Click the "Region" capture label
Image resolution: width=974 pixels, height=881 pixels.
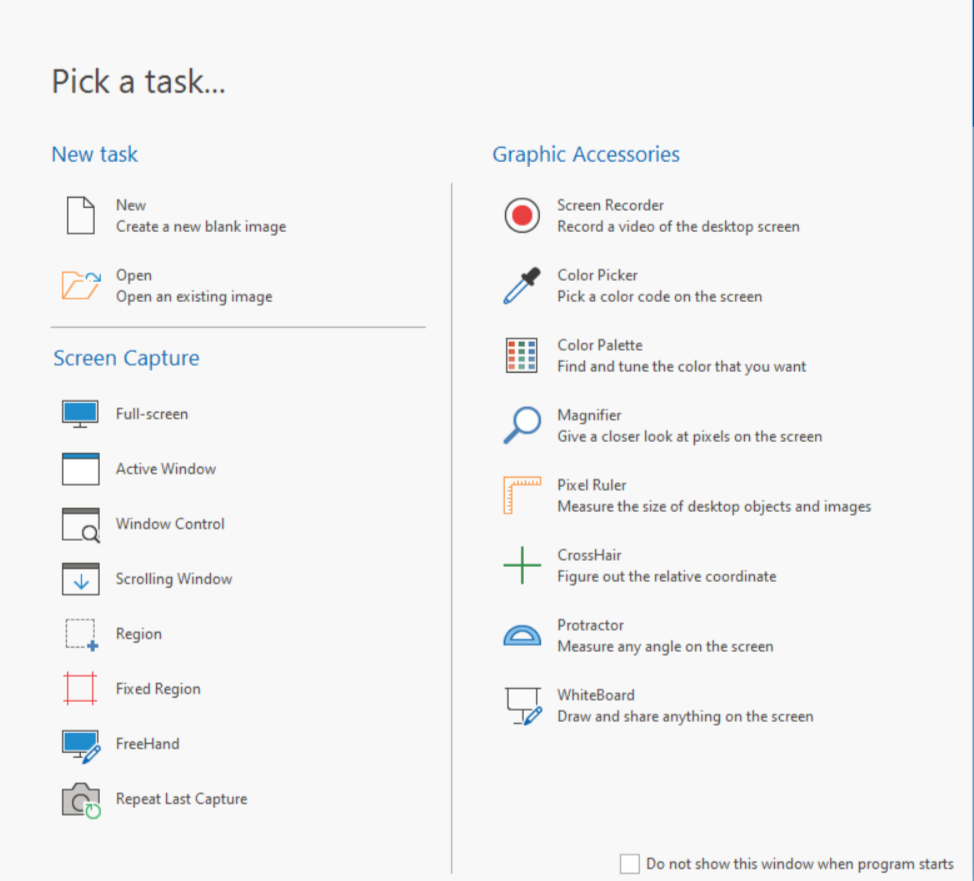pyautogui.click(x=139, y=634)
